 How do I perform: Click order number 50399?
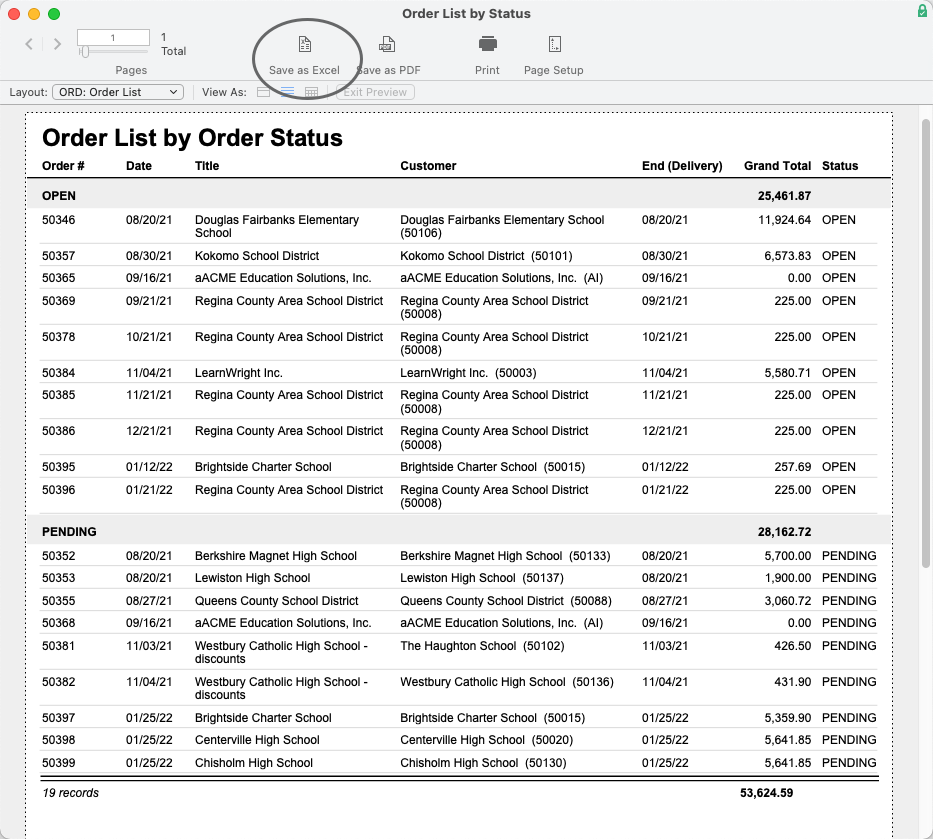(x=58, y=763)
